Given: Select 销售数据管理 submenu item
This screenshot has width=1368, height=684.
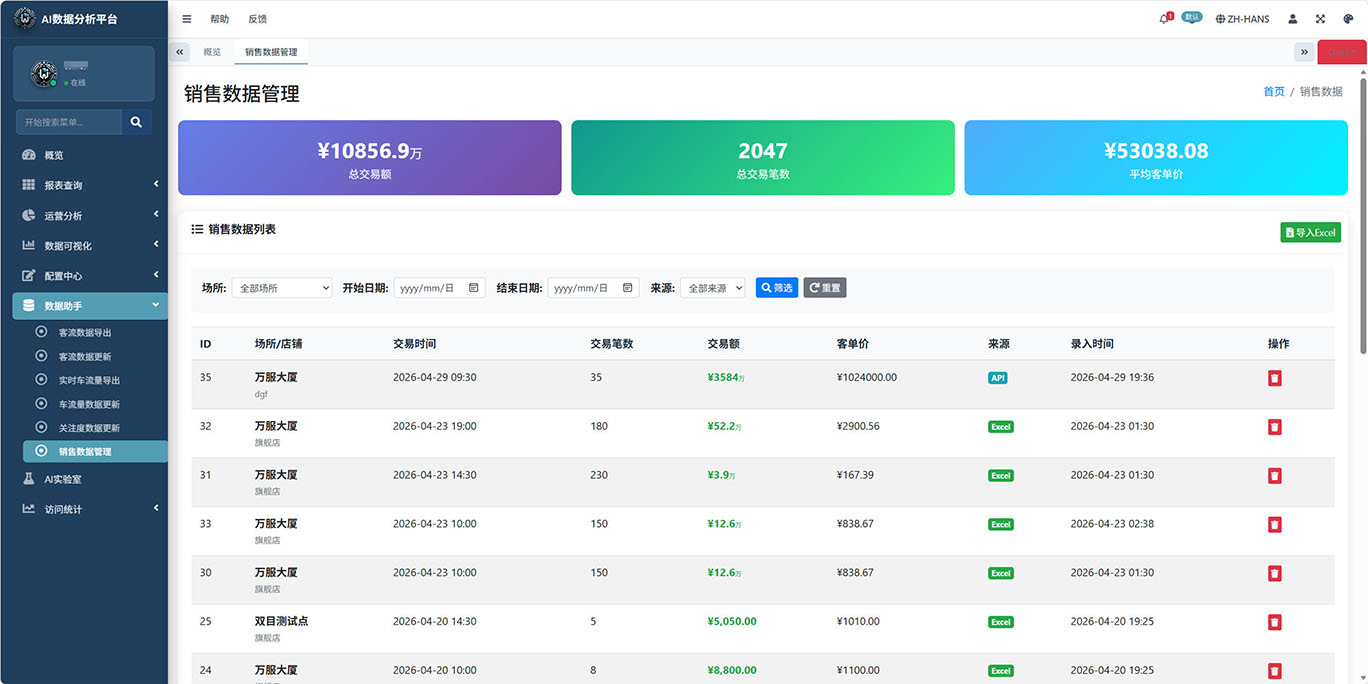Looking at the screenshot, I should [95, 452].
